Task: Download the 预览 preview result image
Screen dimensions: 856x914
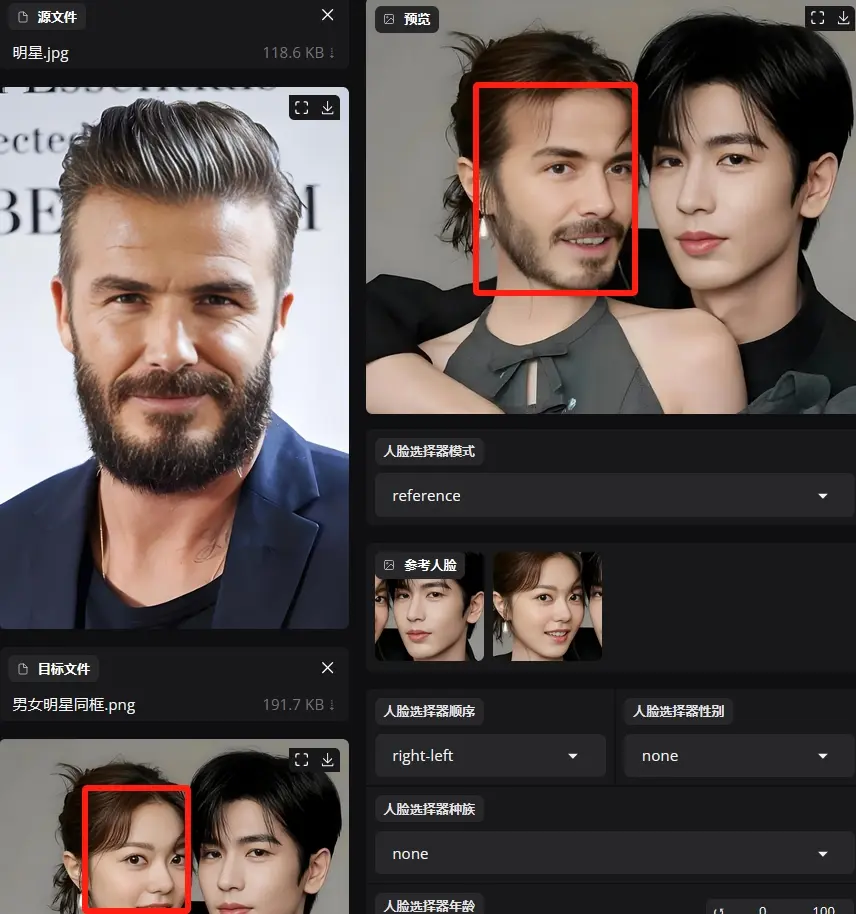Action: [x=843, y=18]
